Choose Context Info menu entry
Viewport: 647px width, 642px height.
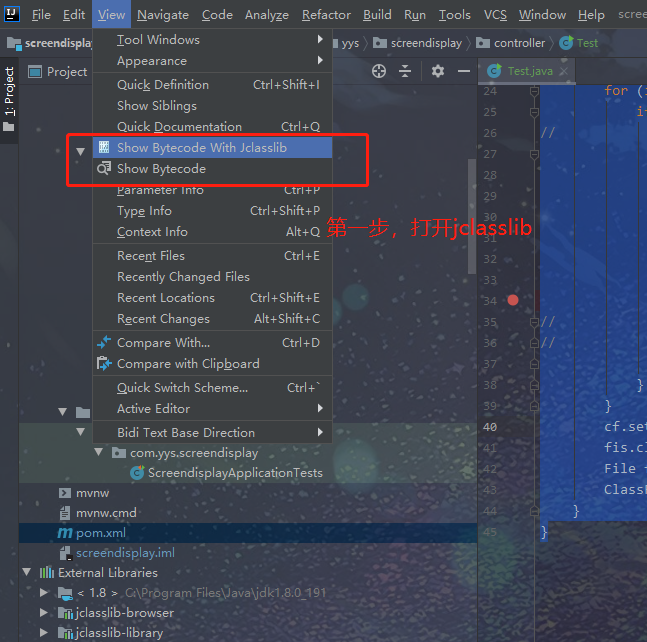tap(213, 231)
